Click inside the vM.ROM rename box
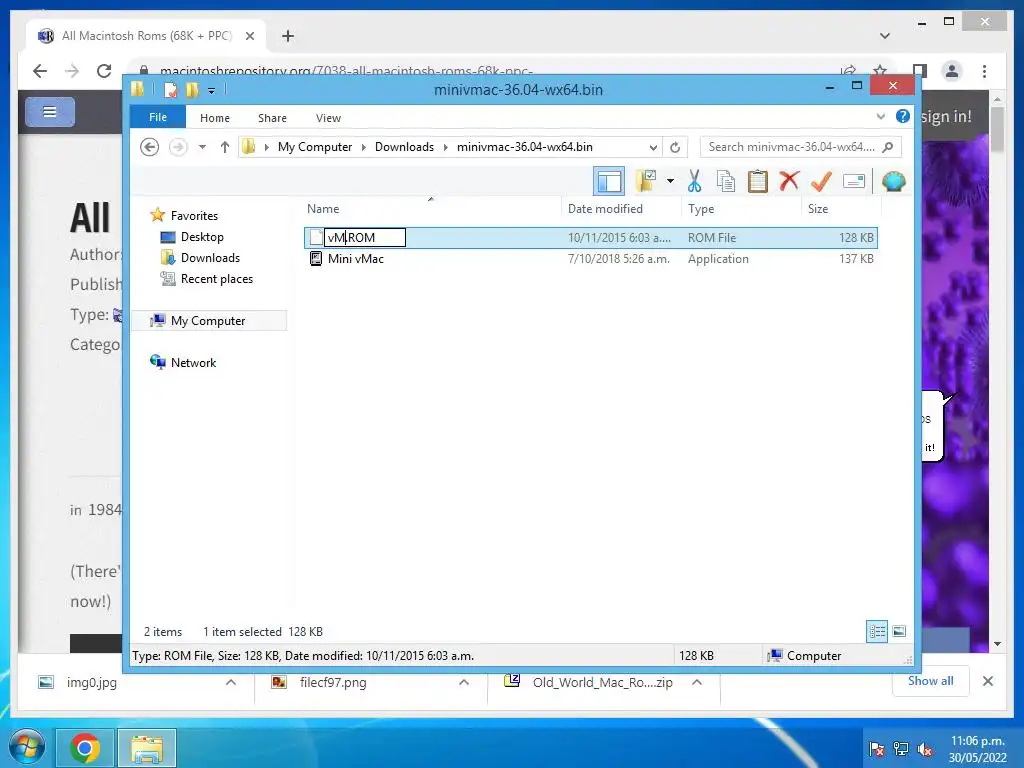1024x768 pixels. tap(364, 237)
